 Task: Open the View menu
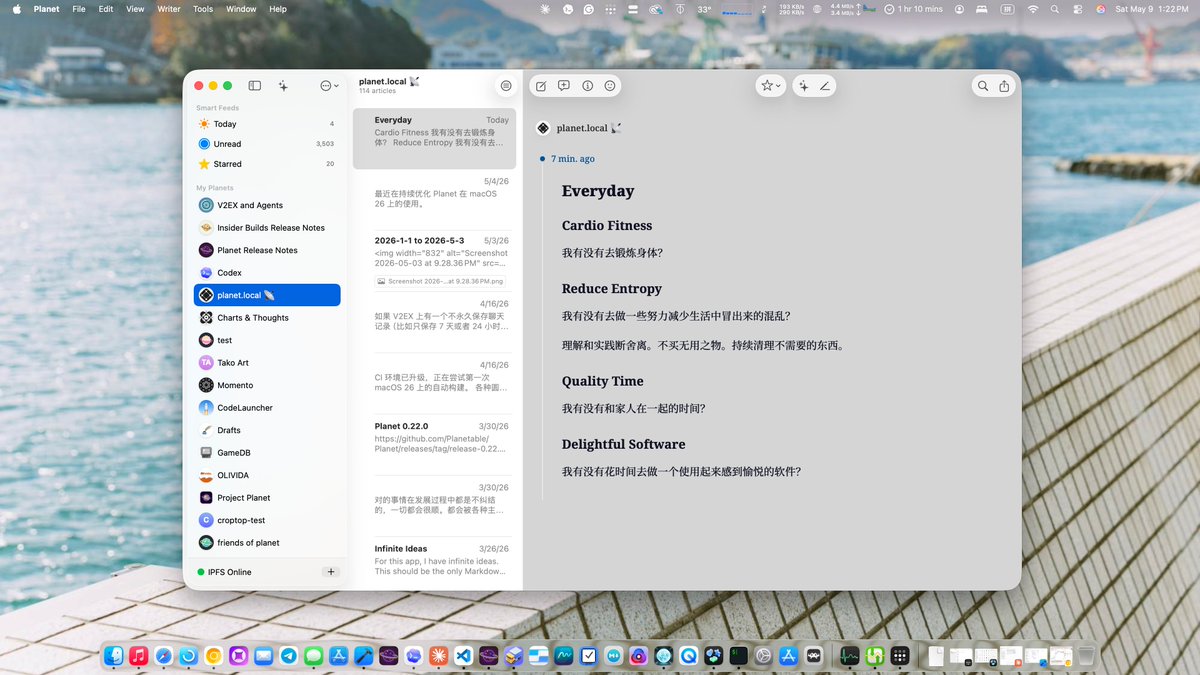[135, 9]
